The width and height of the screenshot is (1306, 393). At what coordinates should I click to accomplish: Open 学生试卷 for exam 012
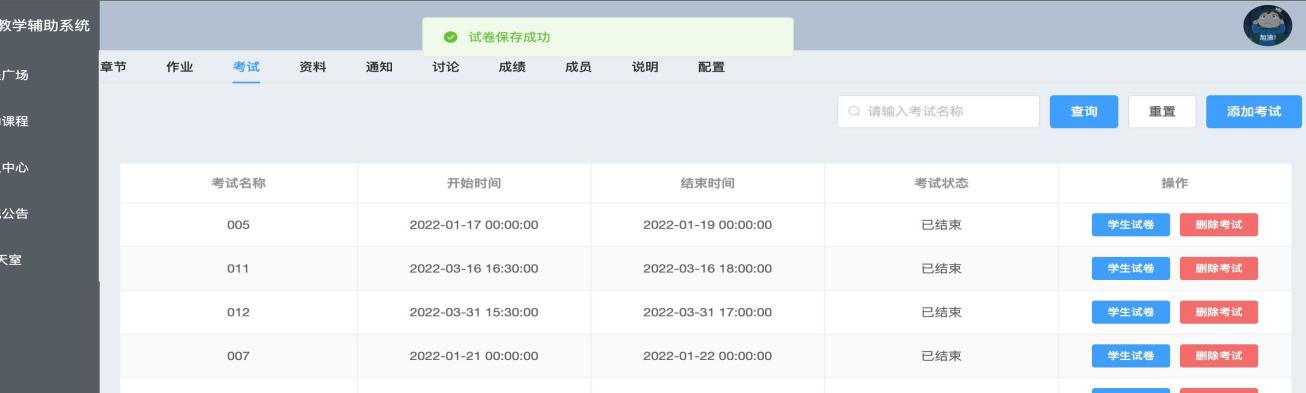point(1131,312)
